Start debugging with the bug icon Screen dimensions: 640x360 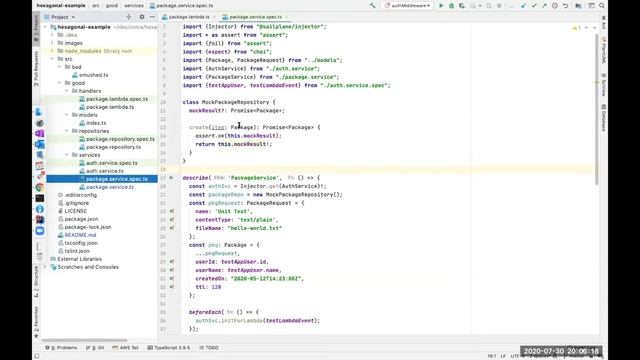tap(451, 6)
